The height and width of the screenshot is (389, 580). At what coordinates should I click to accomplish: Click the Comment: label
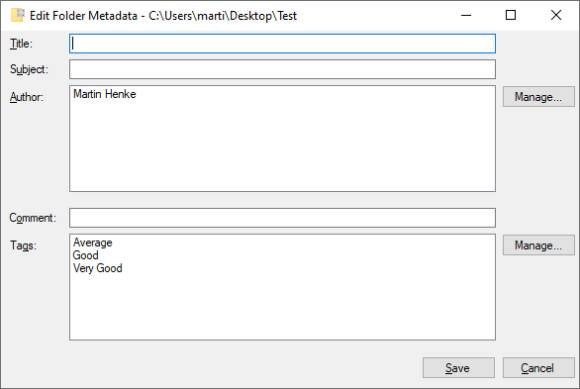(33, 218)
